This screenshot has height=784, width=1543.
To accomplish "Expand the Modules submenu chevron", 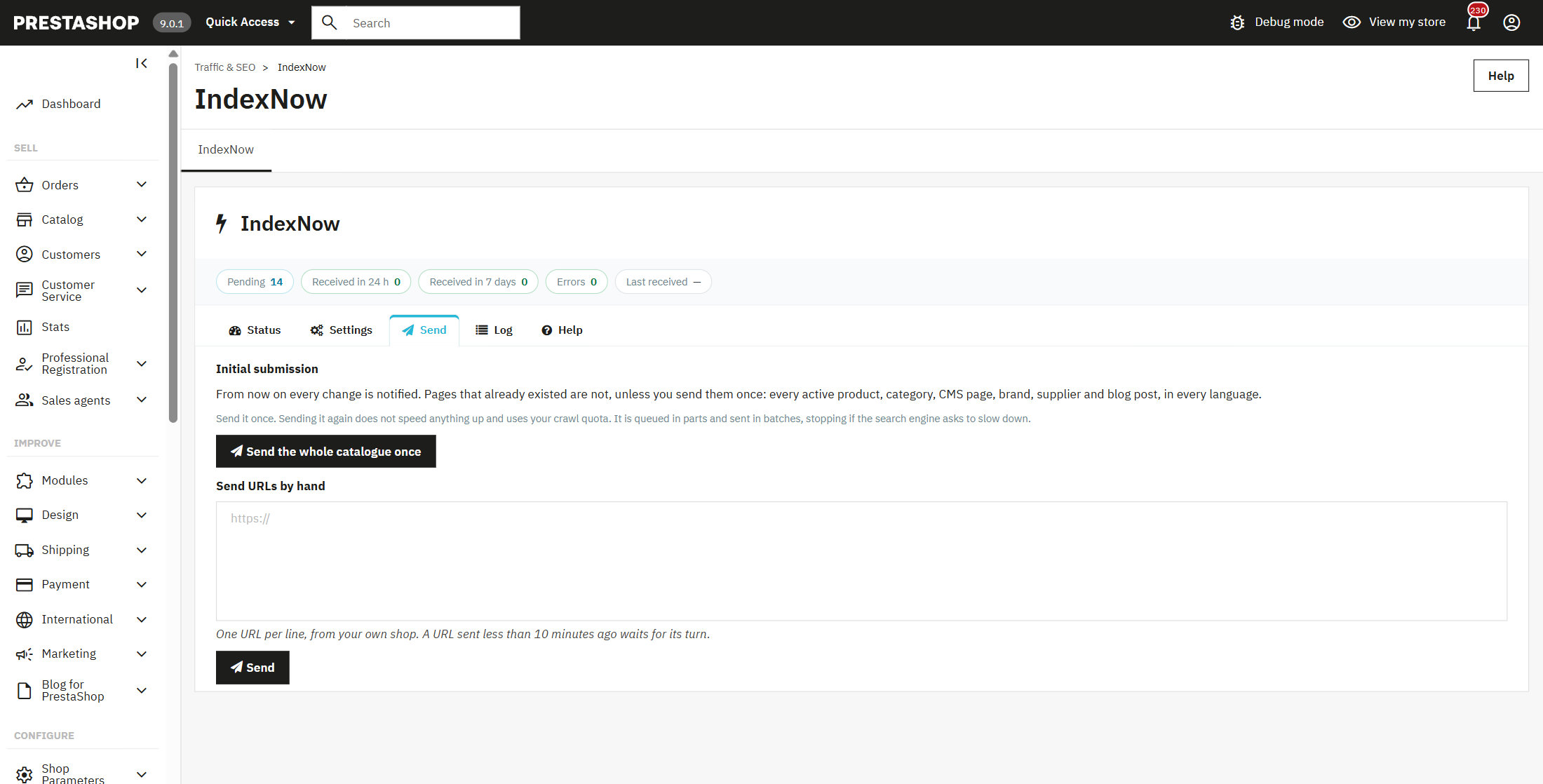I will pyautogui.click(x=142, y=480).
